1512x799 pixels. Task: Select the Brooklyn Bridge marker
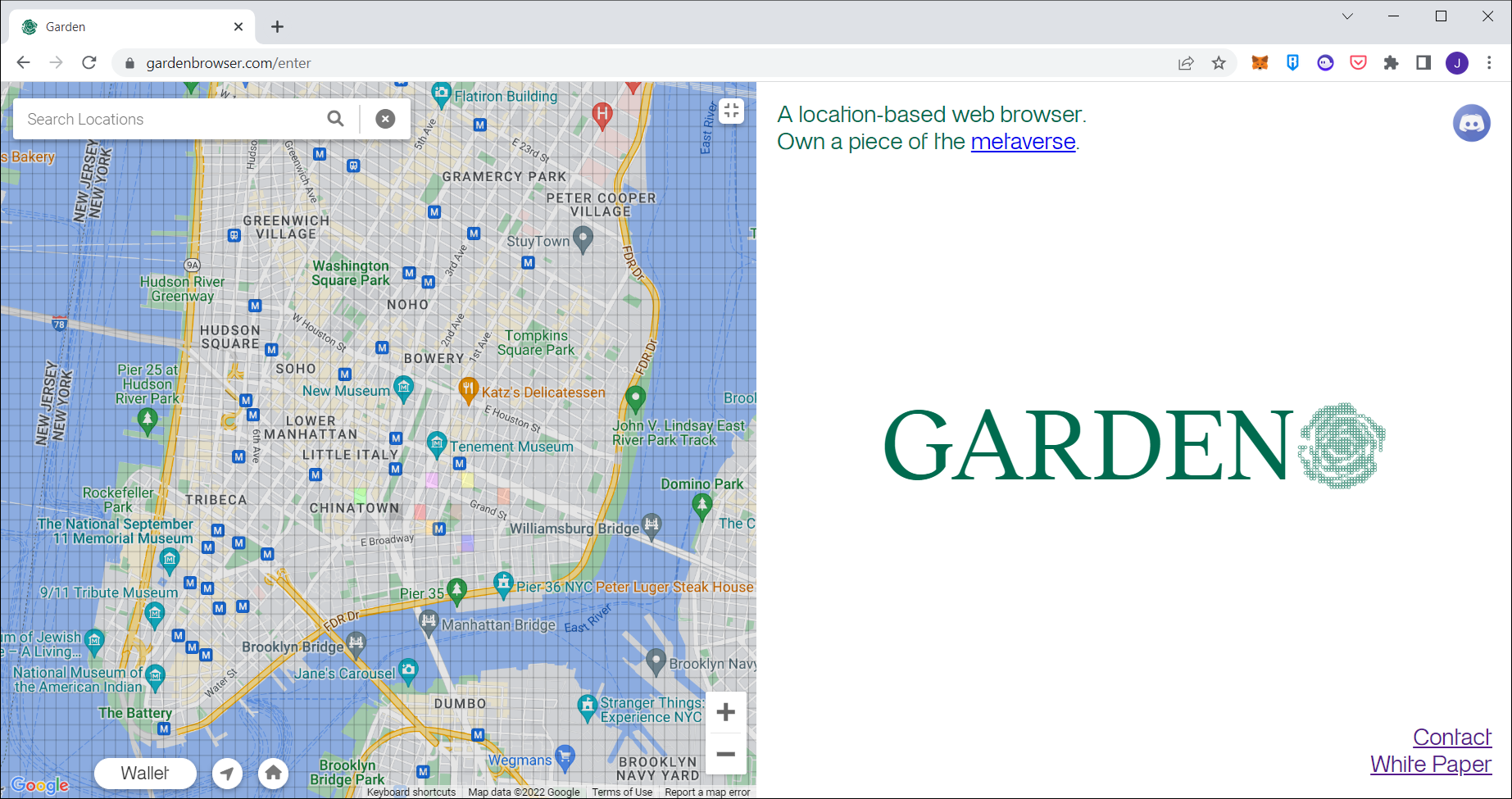(355, 645)
